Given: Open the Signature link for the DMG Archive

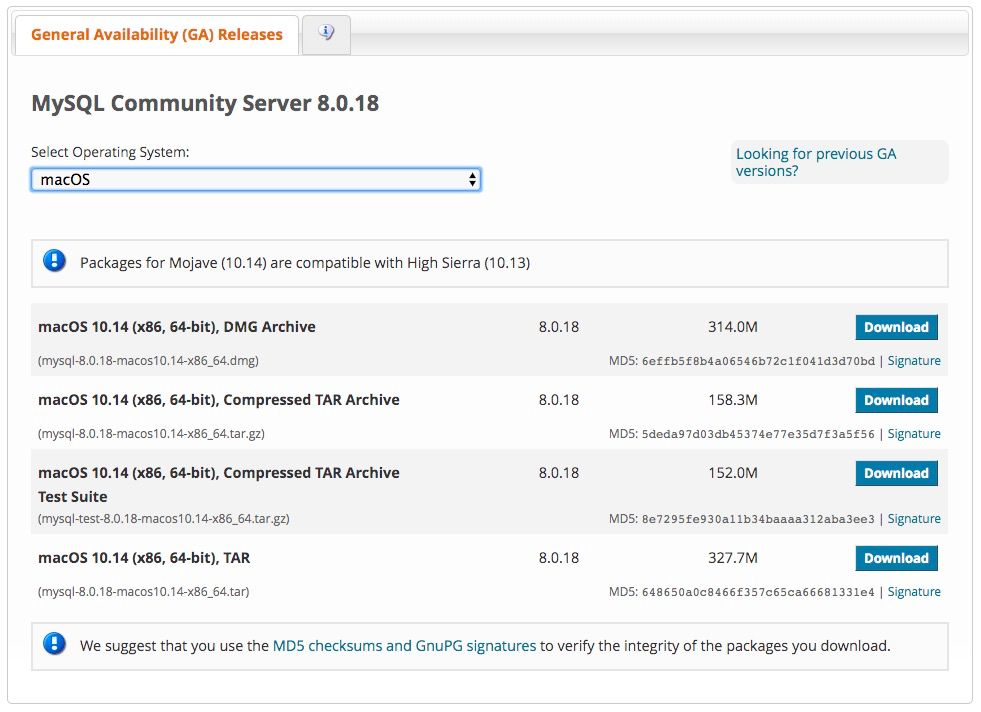Looking at the screenshot, I should pos(913,361).
